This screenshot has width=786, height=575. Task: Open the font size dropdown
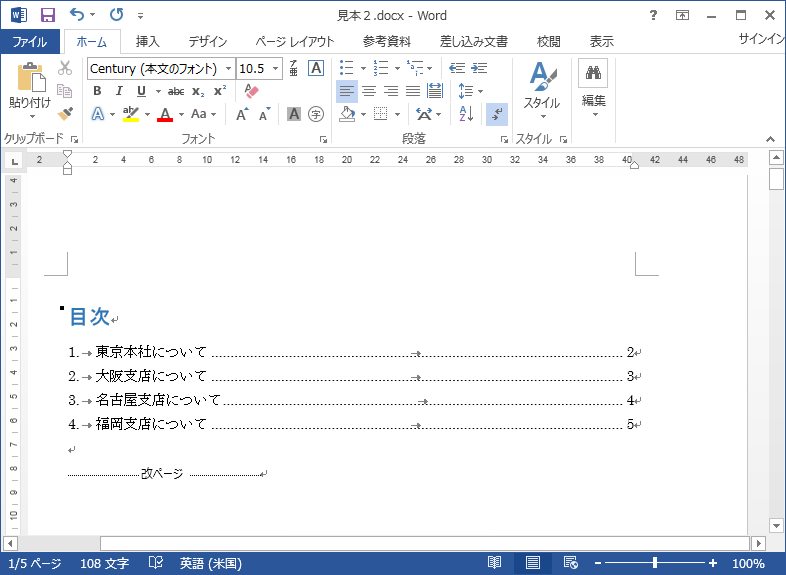click(276, 68)
